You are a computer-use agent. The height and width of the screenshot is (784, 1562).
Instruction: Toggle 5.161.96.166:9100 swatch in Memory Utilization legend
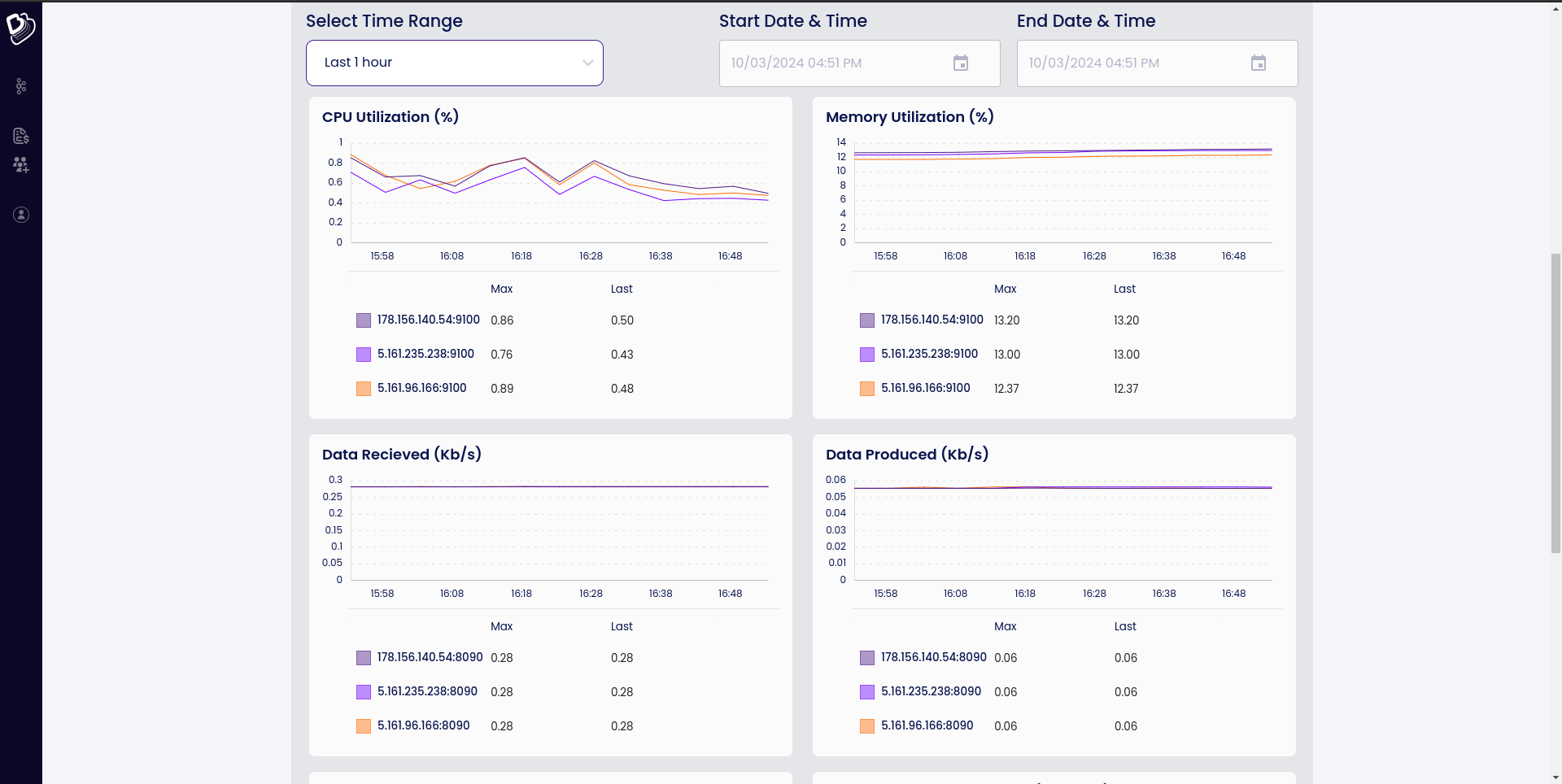(x=867, y=389)
